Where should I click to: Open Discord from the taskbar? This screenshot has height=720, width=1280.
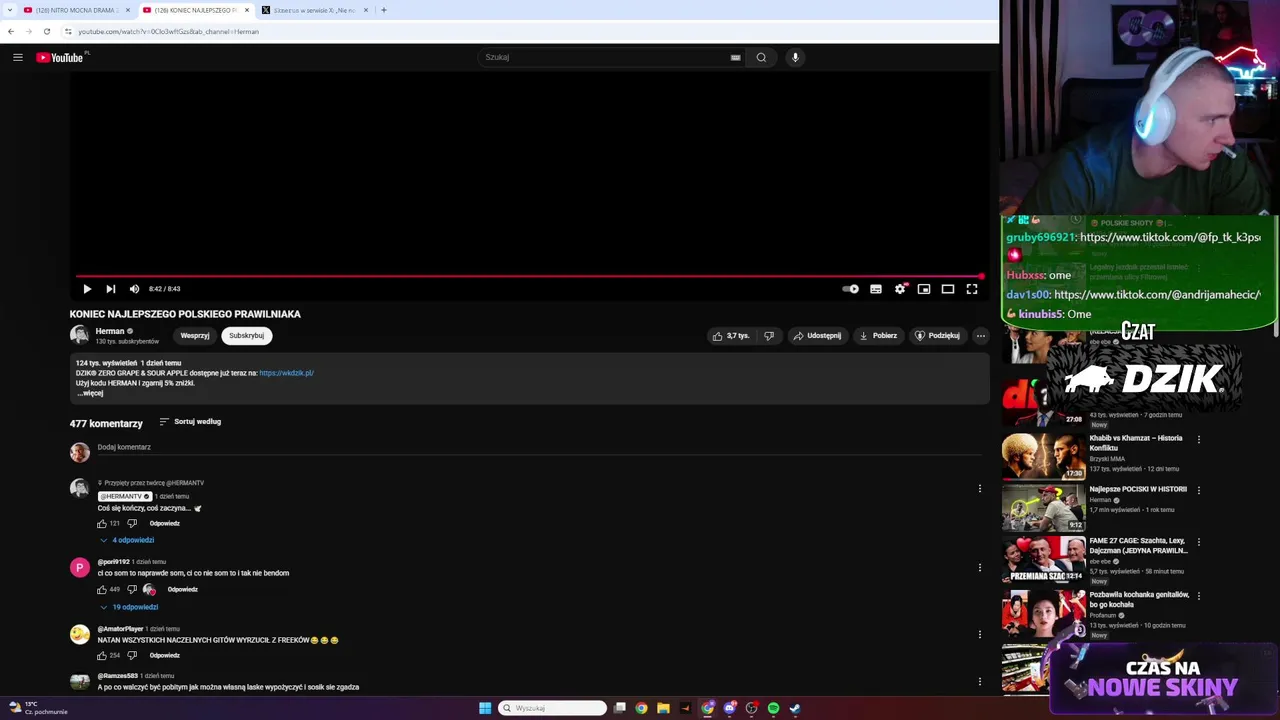730,708
